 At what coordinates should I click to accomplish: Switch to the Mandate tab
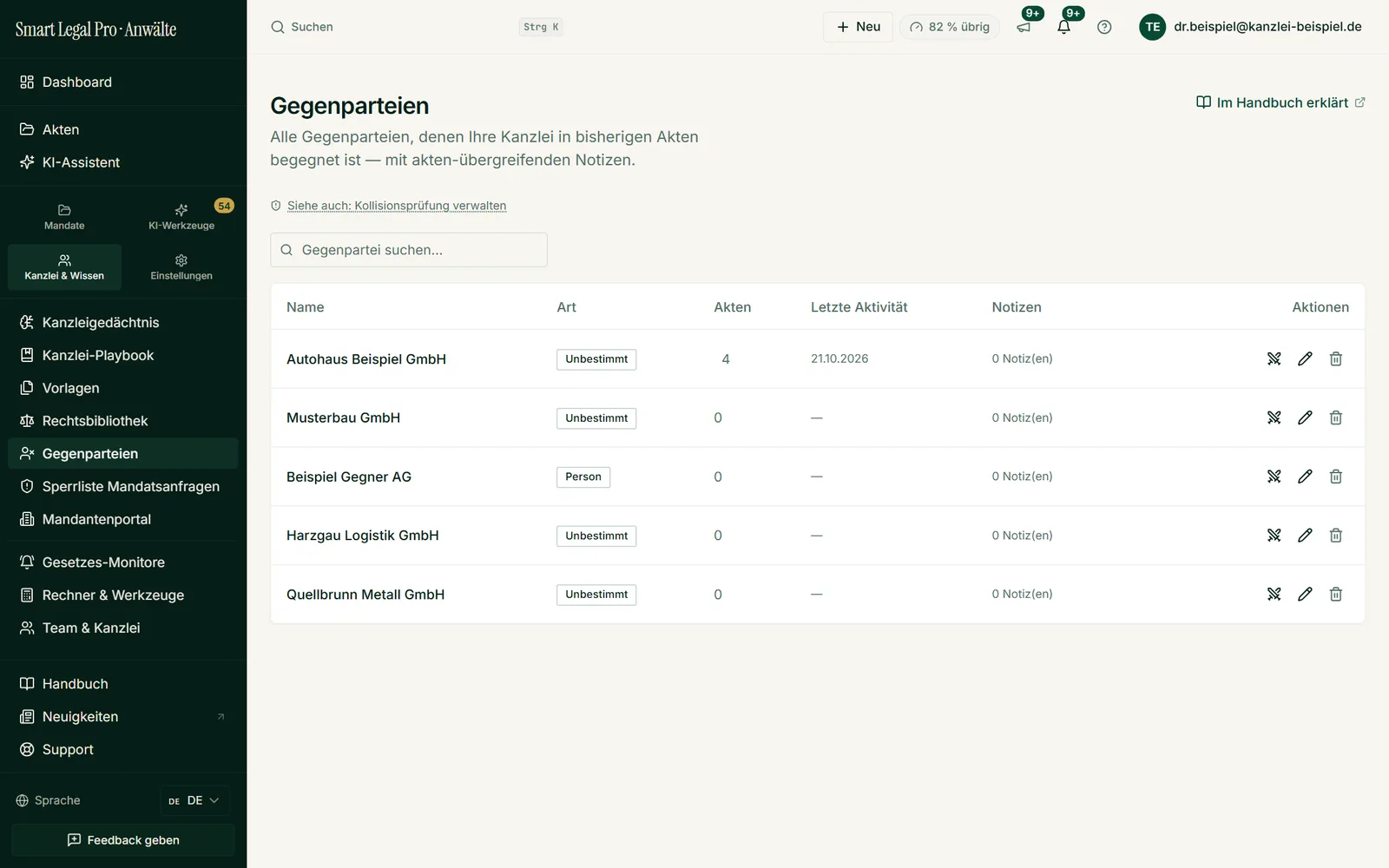(64, 217)
